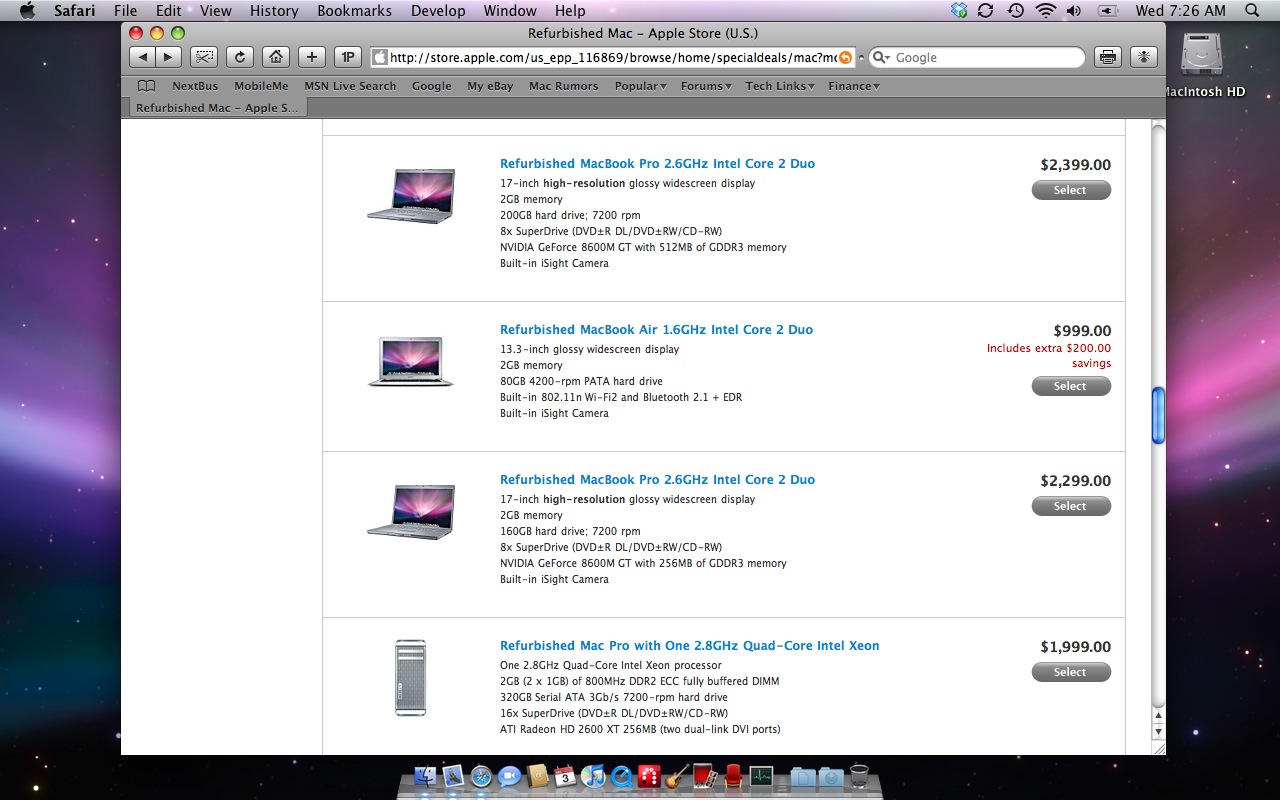Select the $2,299.00 MacBook Pro

pyautogui.click(x=1071, y=506)
